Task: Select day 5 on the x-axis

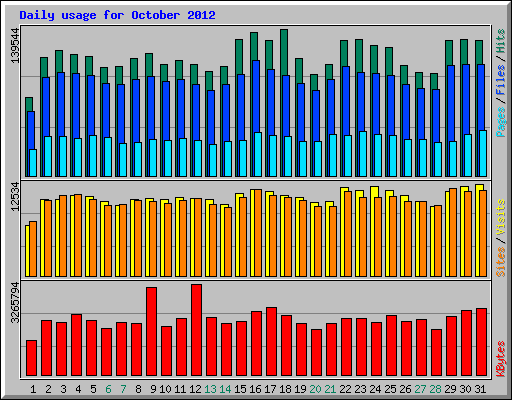Action: click(93, 389)
